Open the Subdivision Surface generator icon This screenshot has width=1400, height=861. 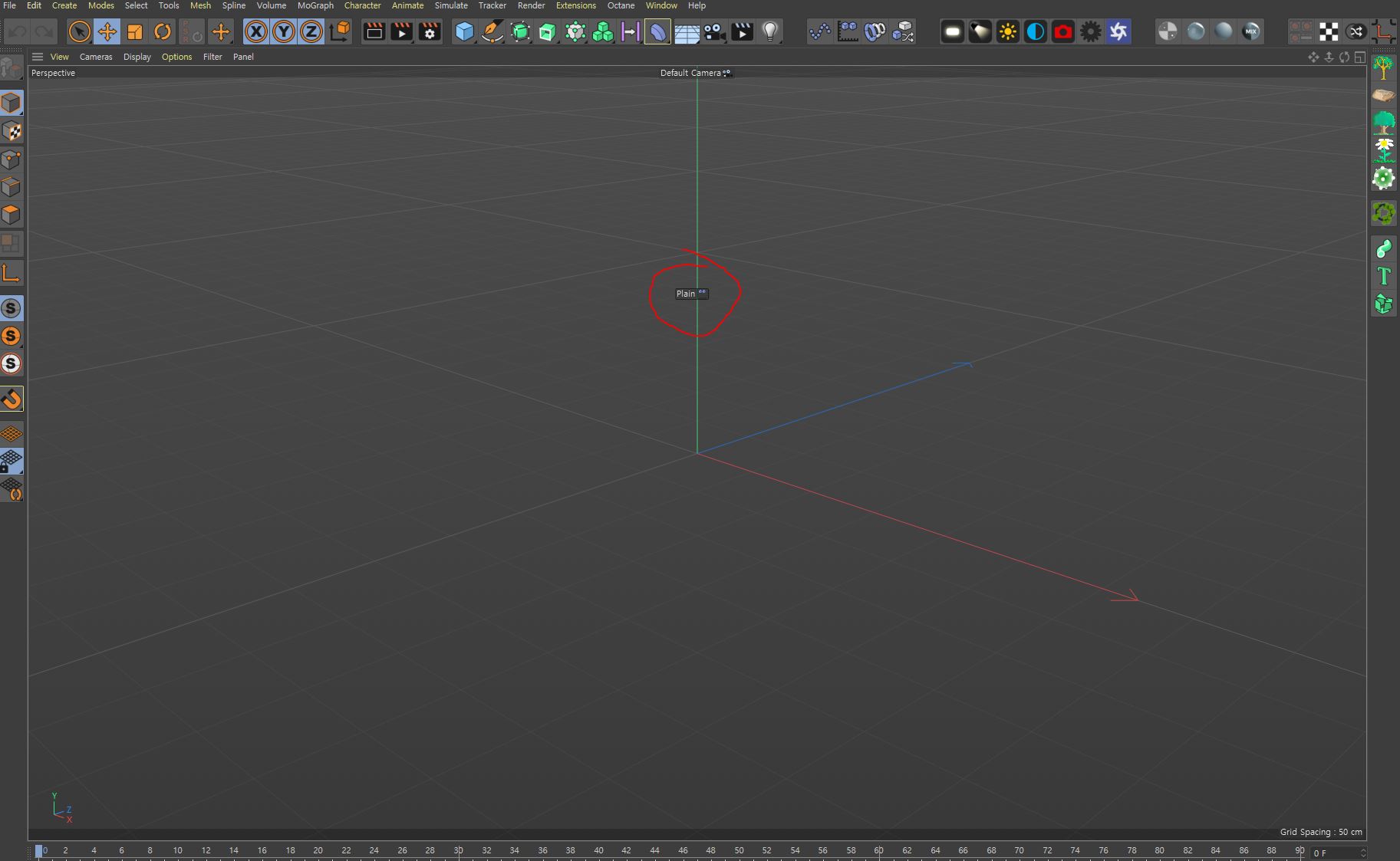(520, 31)
